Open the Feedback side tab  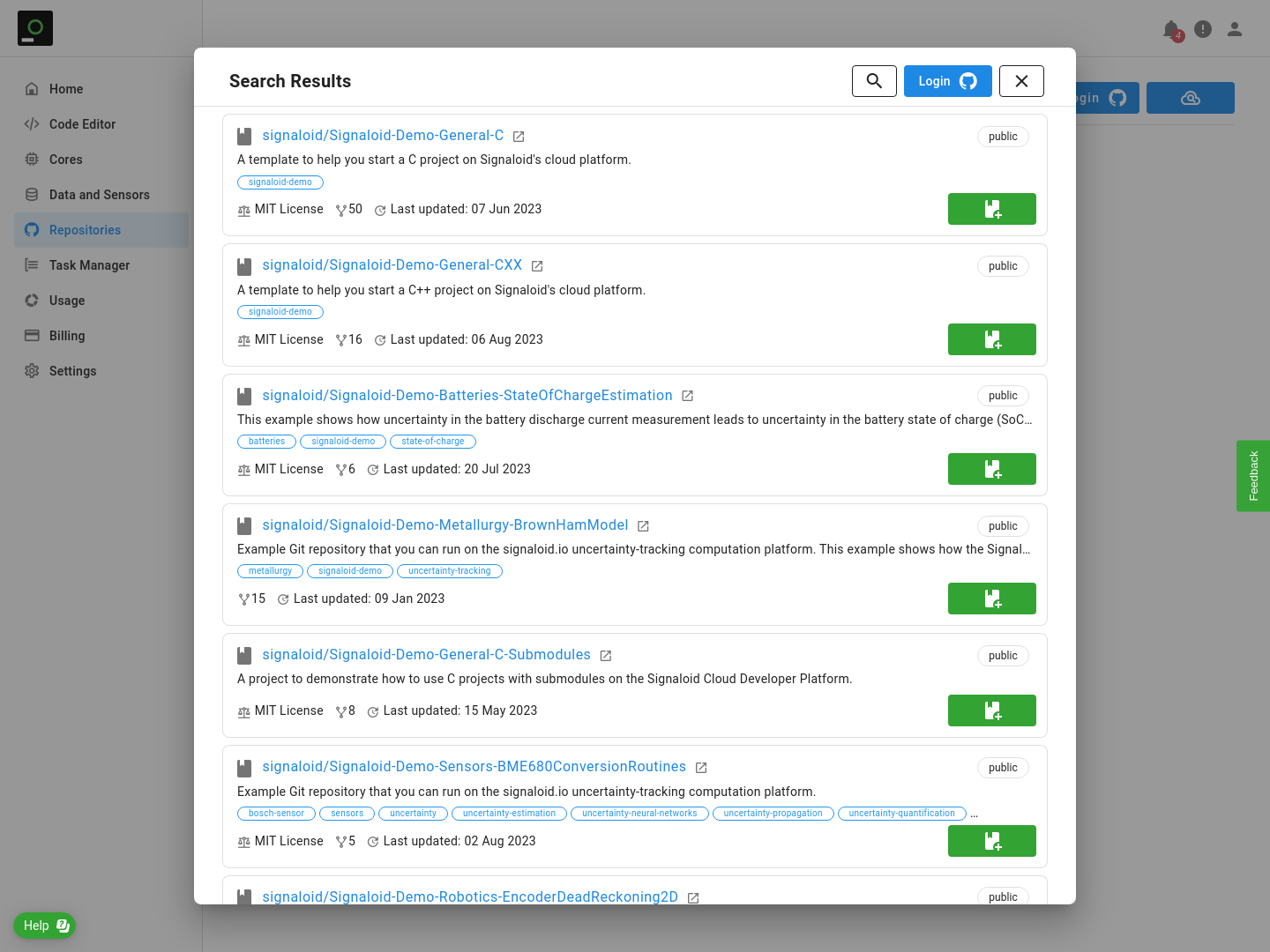(x=1253, y=476)
